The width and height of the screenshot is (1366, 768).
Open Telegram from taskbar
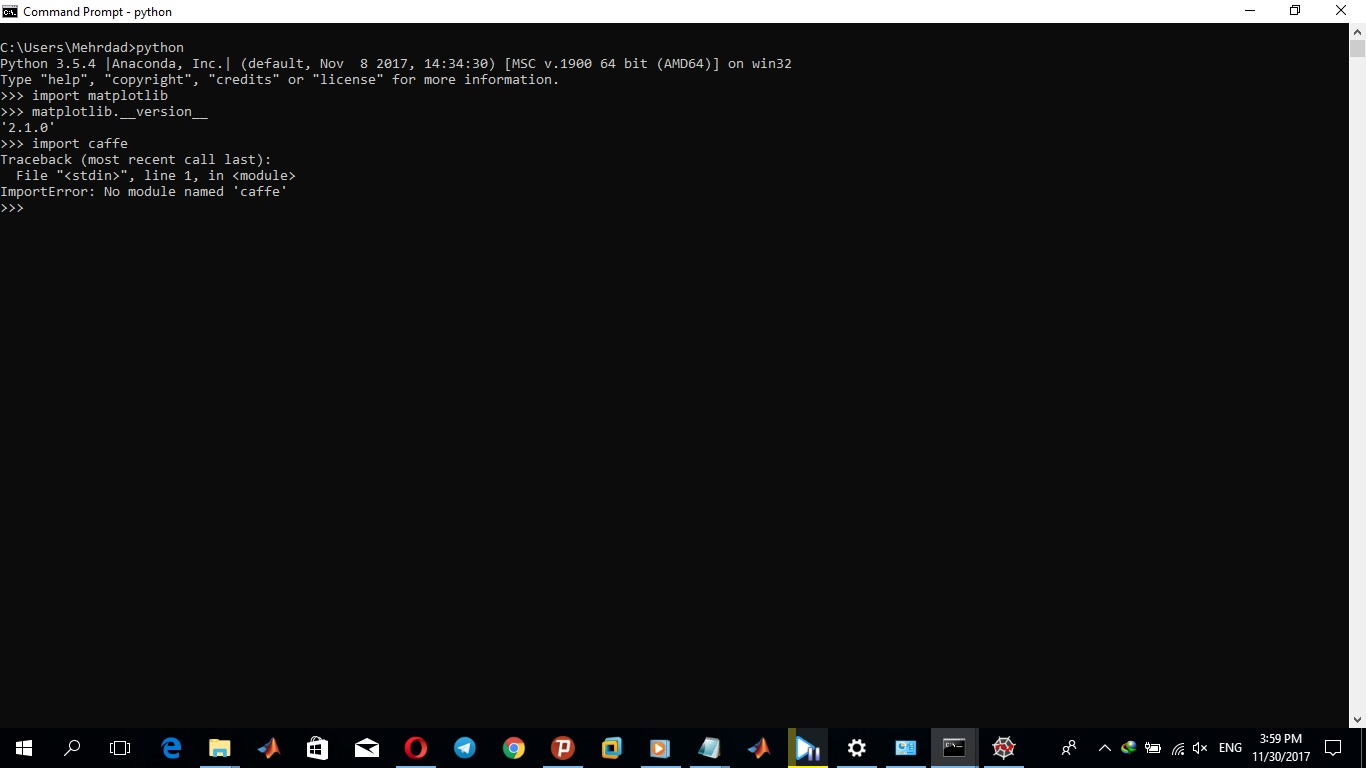click(465, 748)
